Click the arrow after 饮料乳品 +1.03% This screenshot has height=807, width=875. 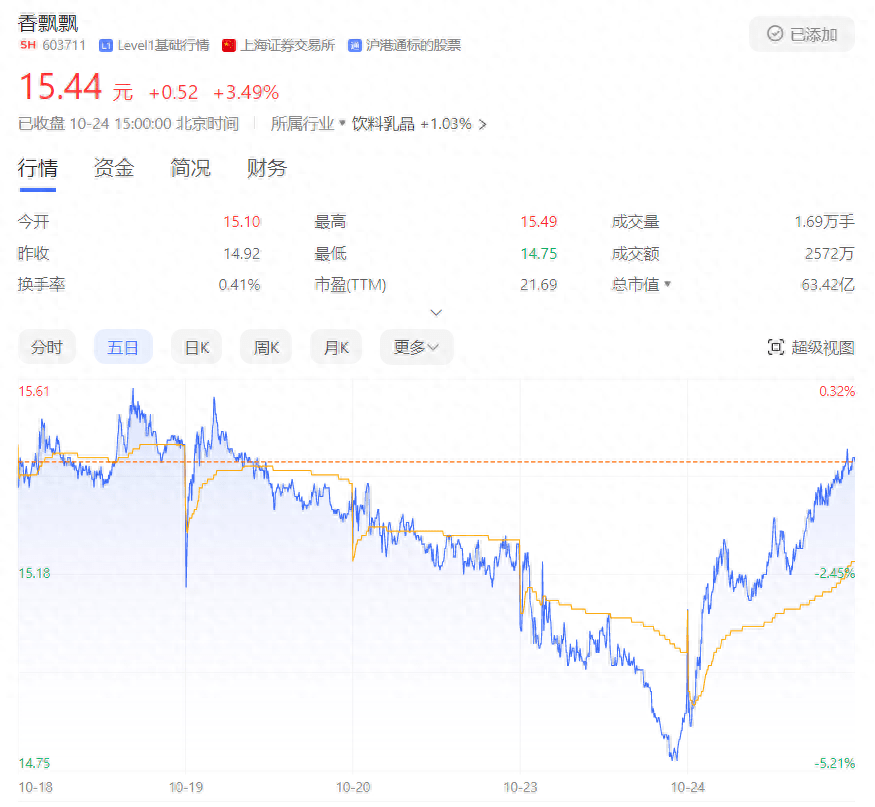(483, 124)
